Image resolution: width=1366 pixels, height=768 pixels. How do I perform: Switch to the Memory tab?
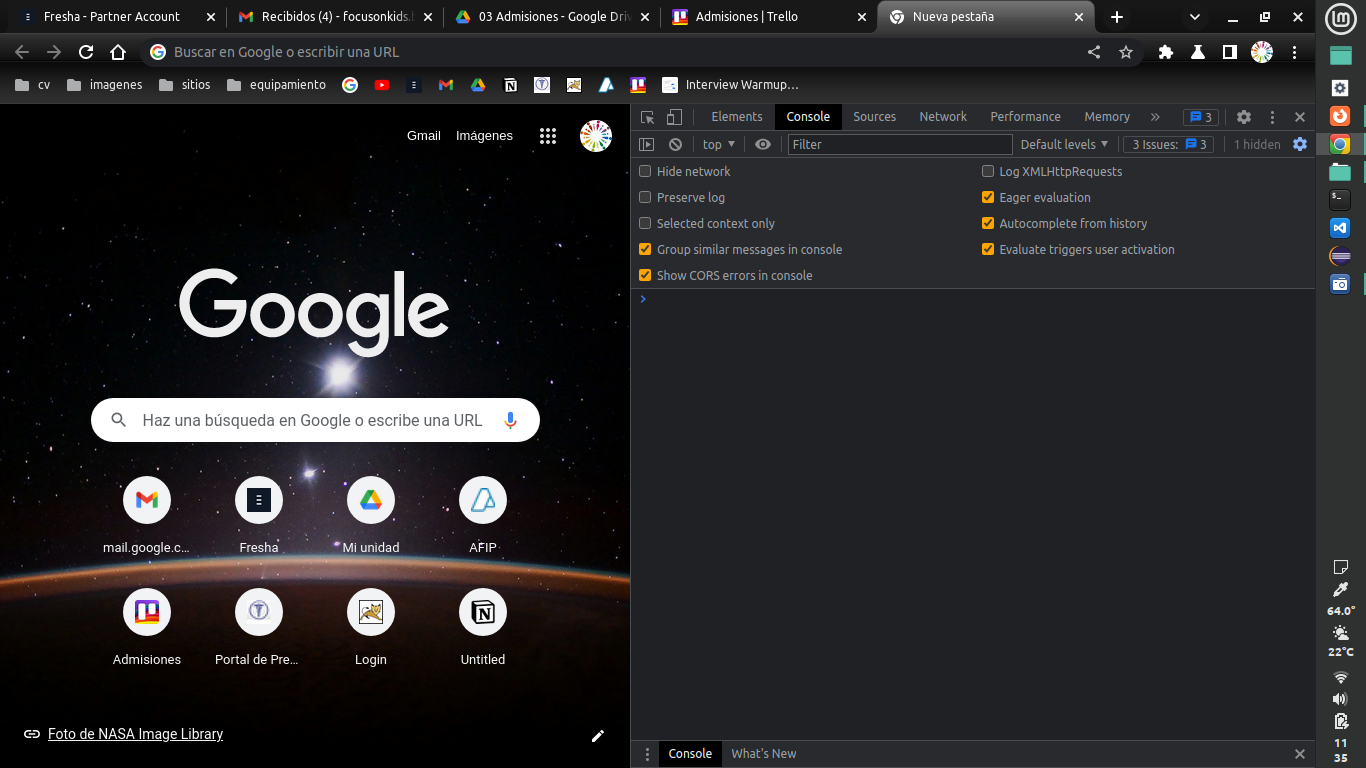(x=1107, y=117)
